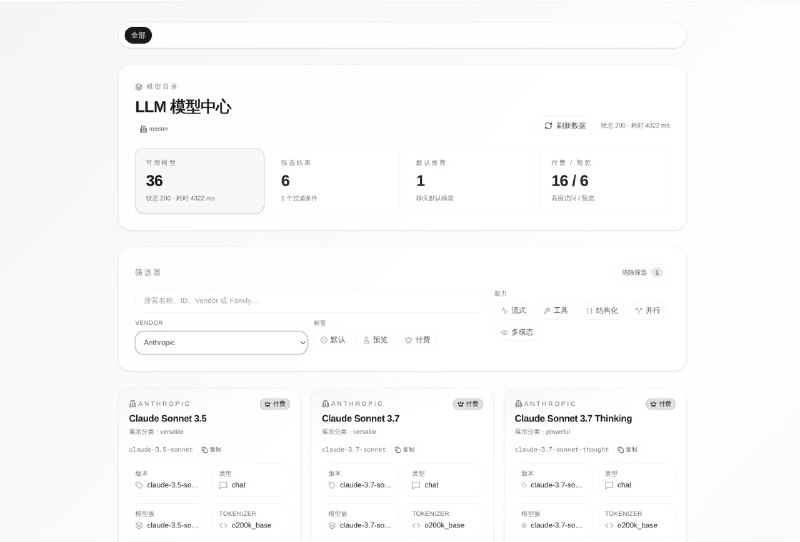Click the 清除筛选 clear filters button
The height and width of the screenshot is (542, 800).
point(640,272)
